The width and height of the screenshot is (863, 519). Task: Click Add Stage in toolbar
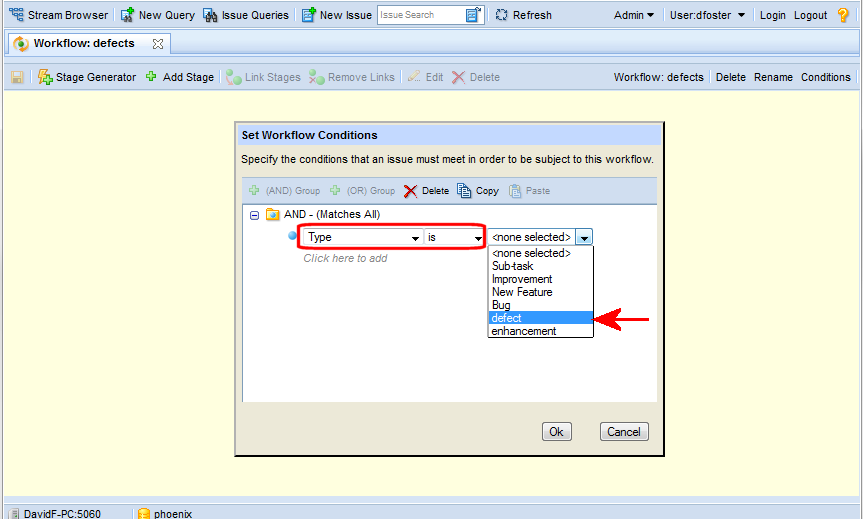tap(179, 77)
